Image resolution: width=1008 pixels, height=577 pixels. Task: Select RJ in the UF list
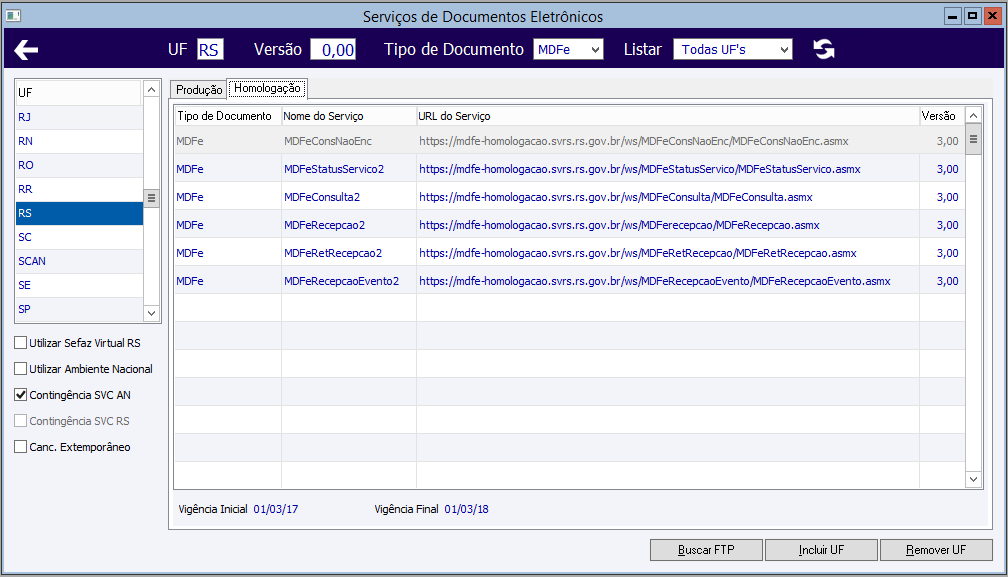click(78, 117)
